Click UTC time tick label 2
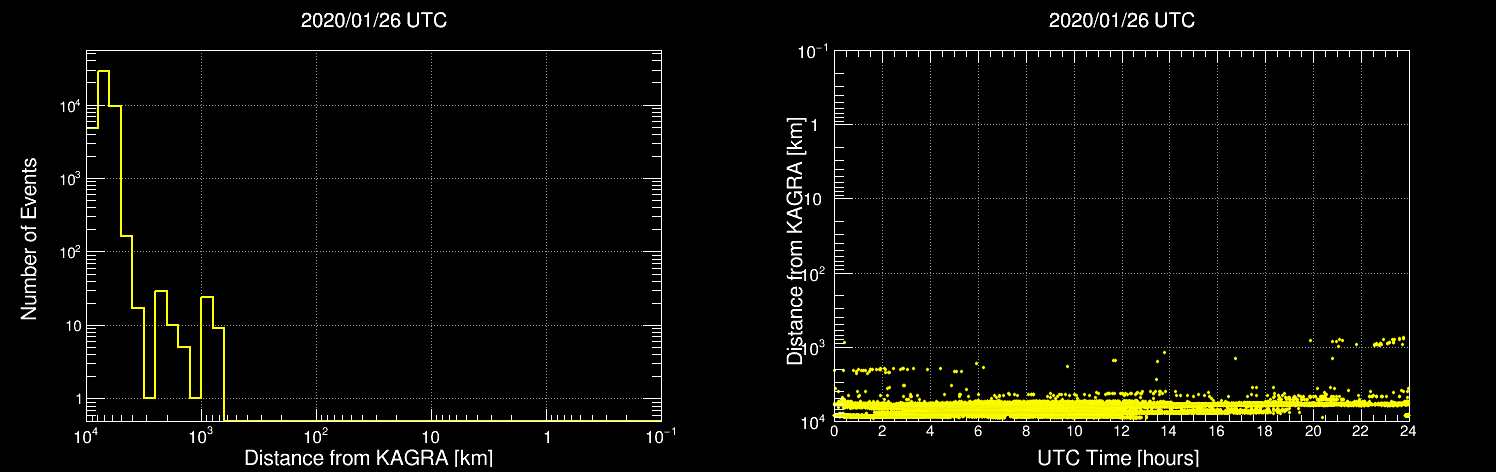Screen dimensions: 1496x472 point(882,431)
